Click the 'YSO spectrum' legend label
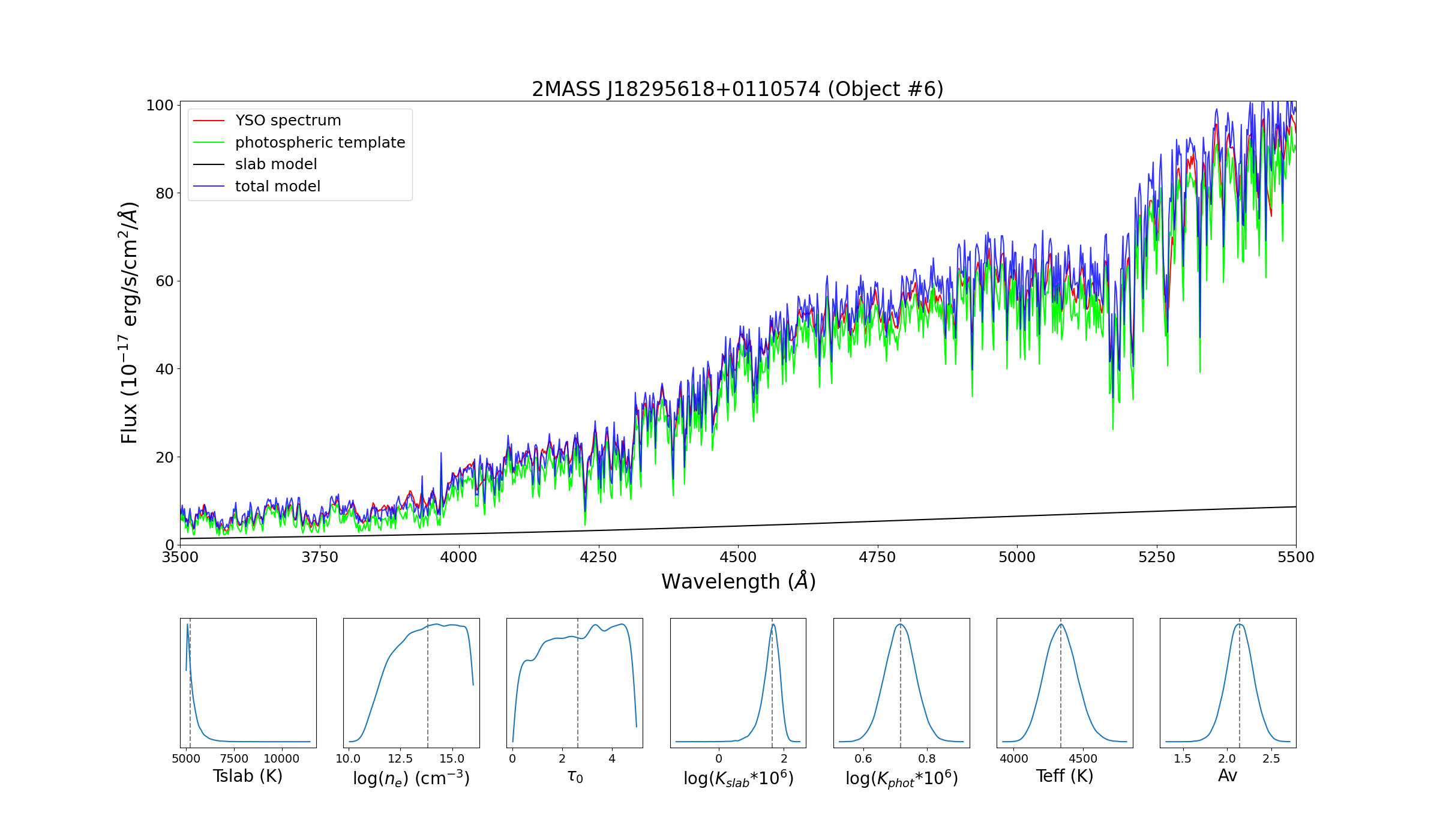 point(288,121)
